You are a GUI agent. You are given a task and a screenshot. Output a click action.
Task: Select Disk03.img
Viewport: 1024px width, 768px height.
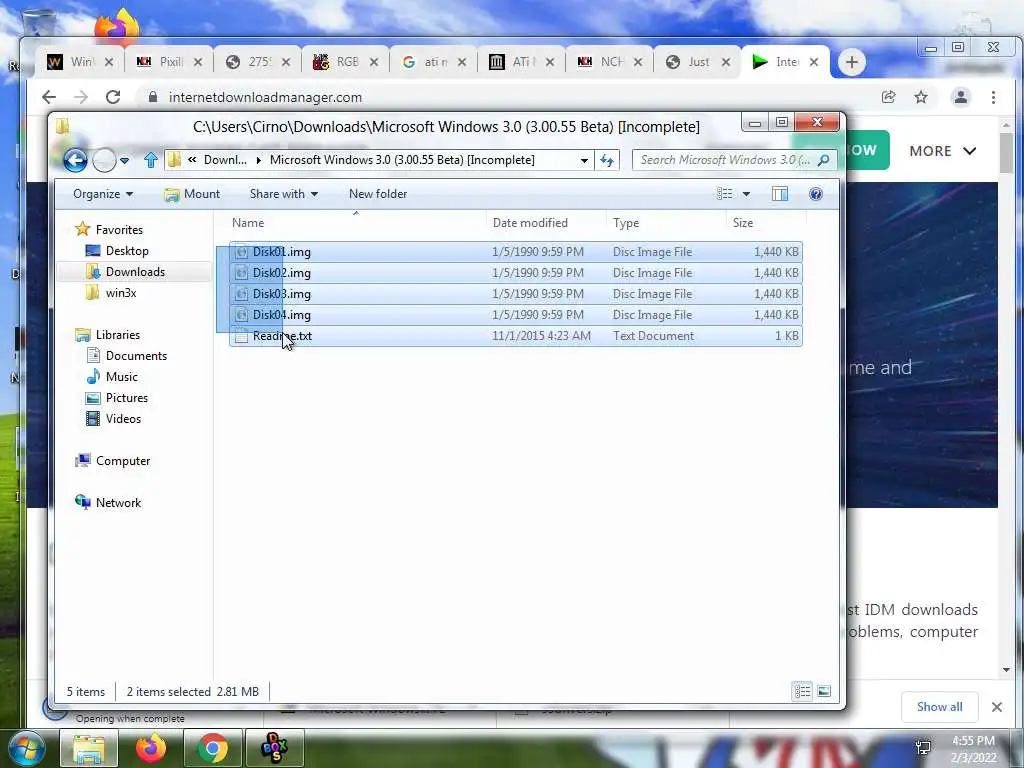tap(516, 294)
